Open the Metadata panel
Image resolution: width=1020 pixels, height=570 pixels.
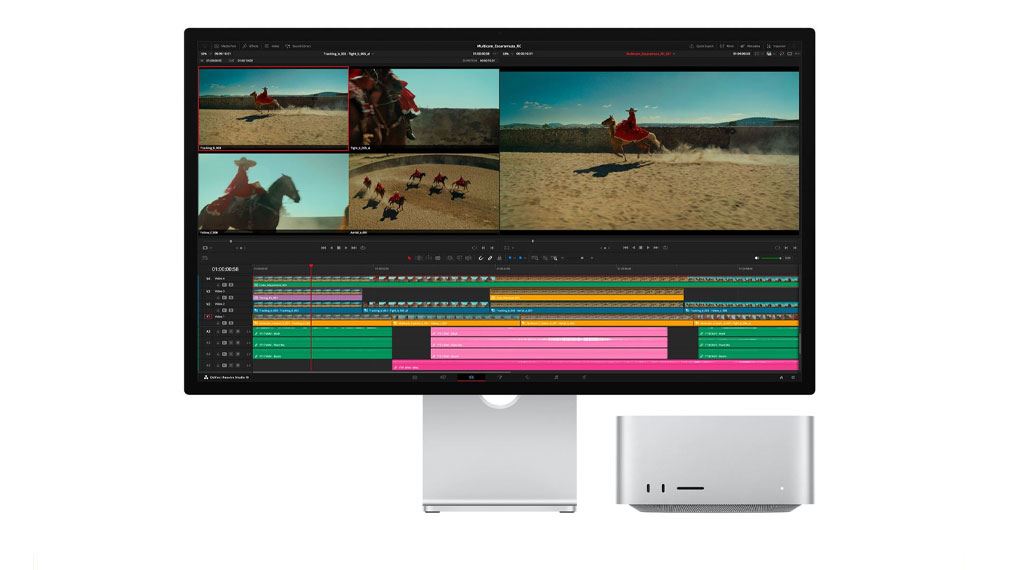click(751, 46)
